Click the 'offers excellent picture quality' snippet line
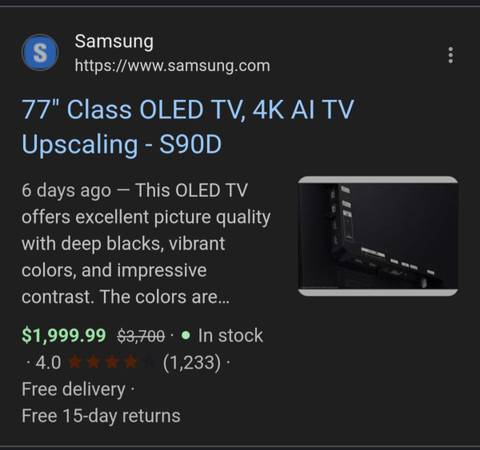The width and height of the screenshot is (480, 450). (x=146, y=218)
